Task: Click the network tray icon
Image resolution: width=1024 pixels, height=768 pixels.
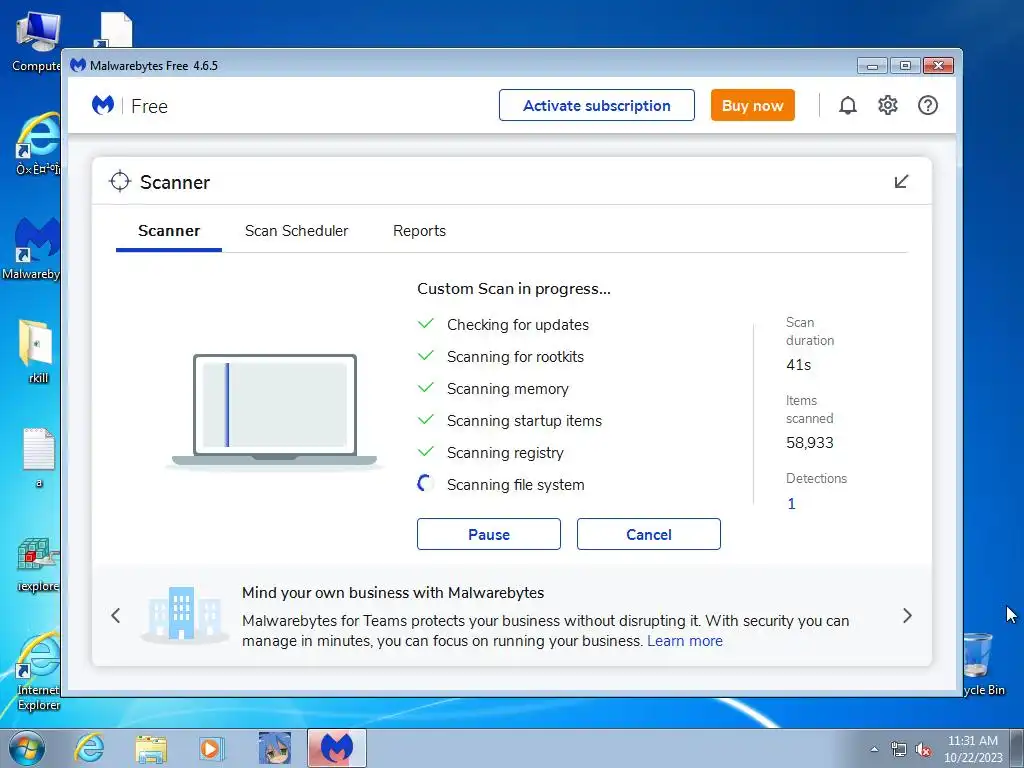Action: tap(899, 749)
